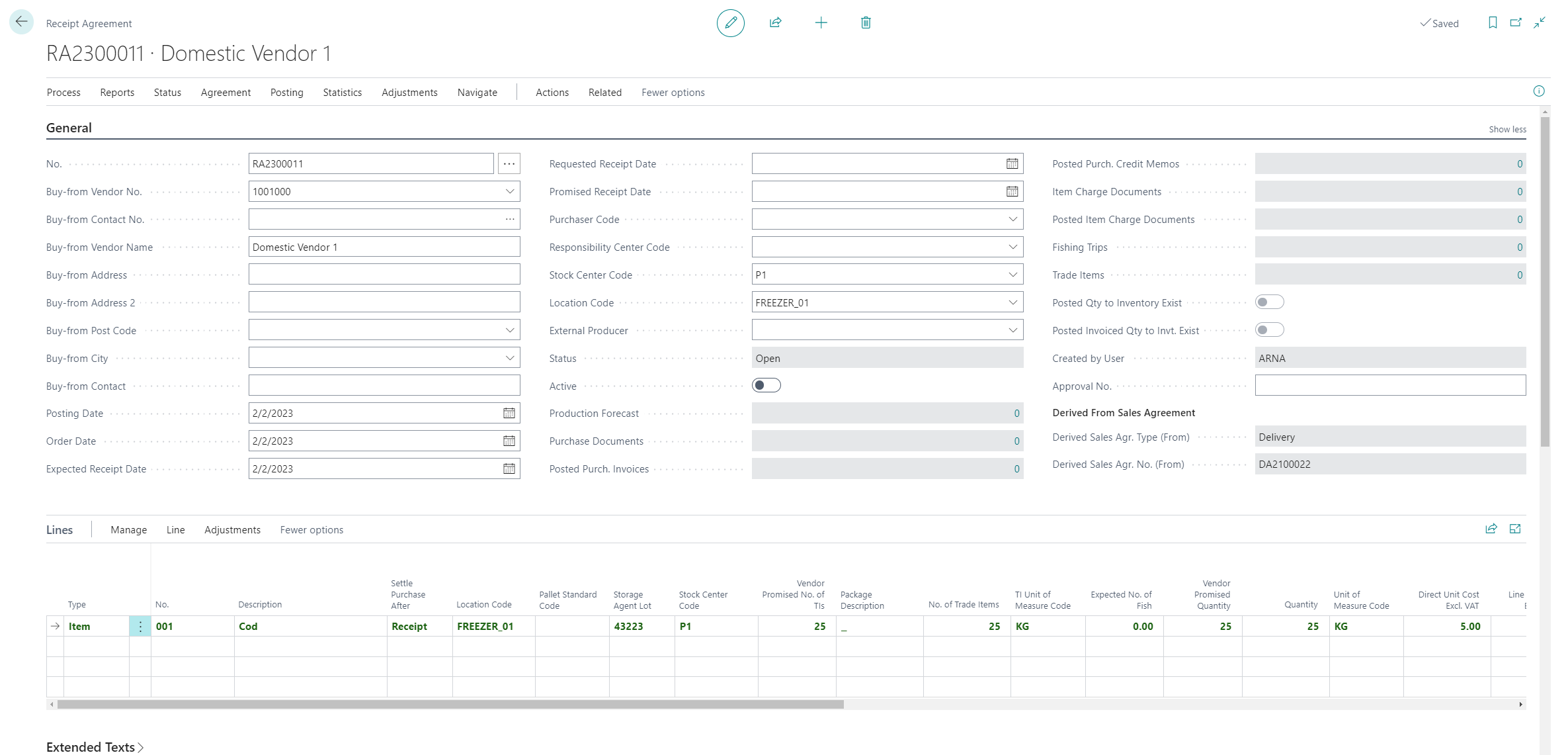This screenshot has width=1568, height=755.
Task: Open the info factbox icon
Action: coord(1539,91)
